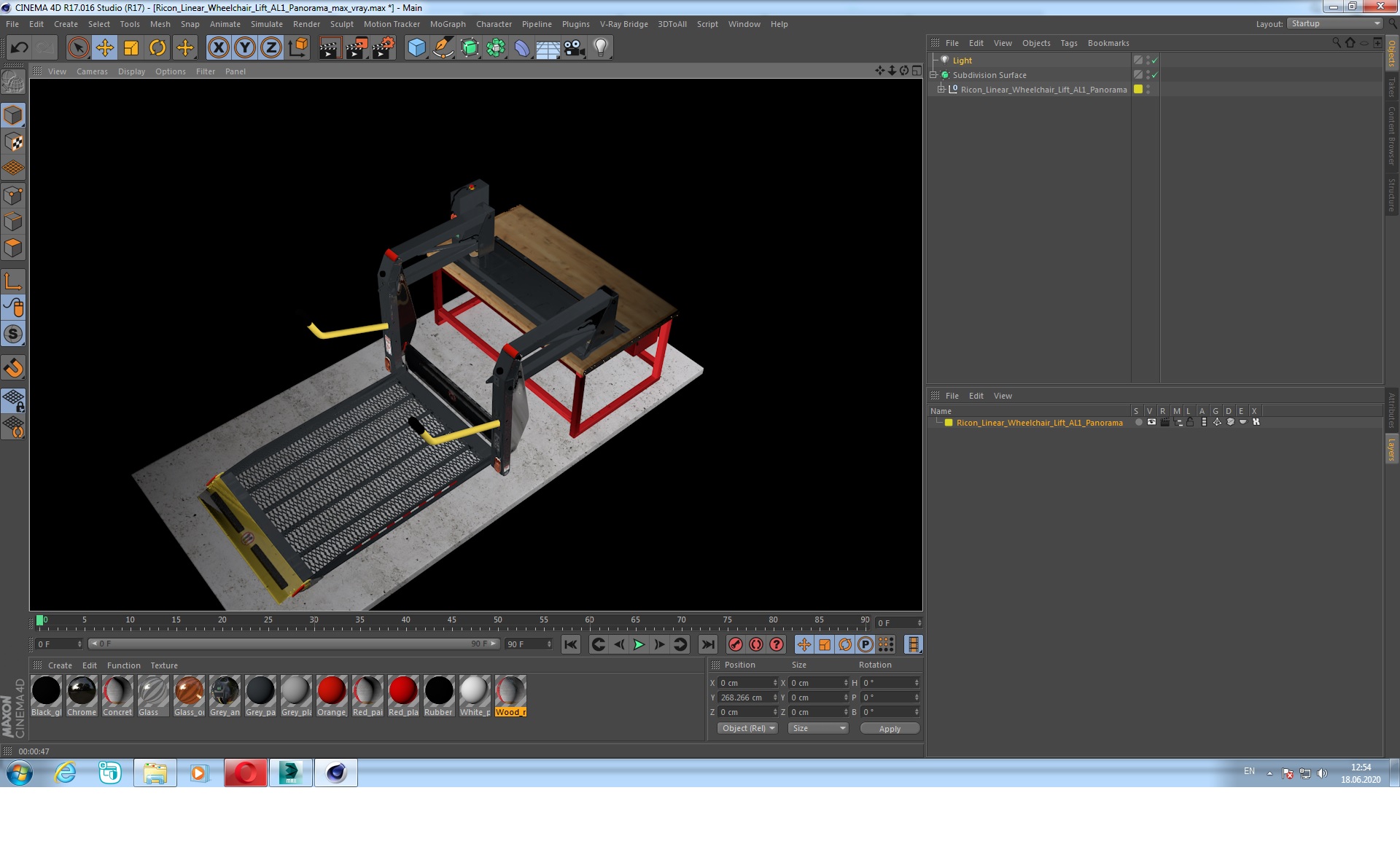Open Internet Explorer from taskbar
This screenshot has width=1400, height=844.
[x=66, y=773]
